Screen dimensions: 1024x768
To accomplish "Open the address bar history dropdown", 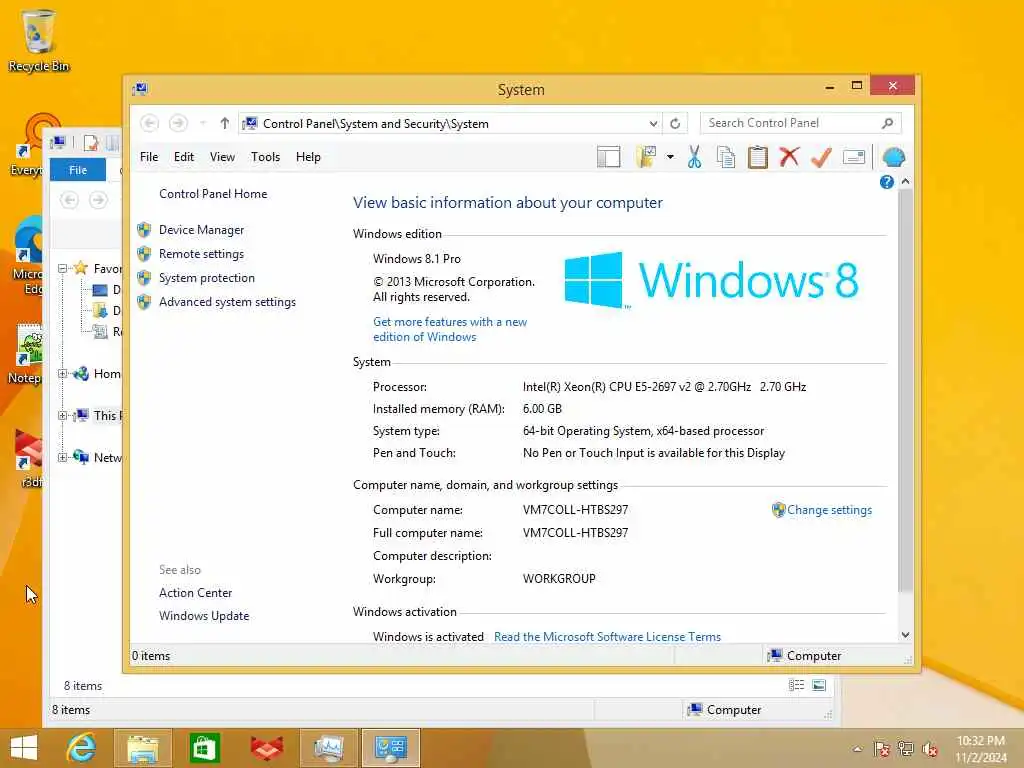I will [653, 123].
